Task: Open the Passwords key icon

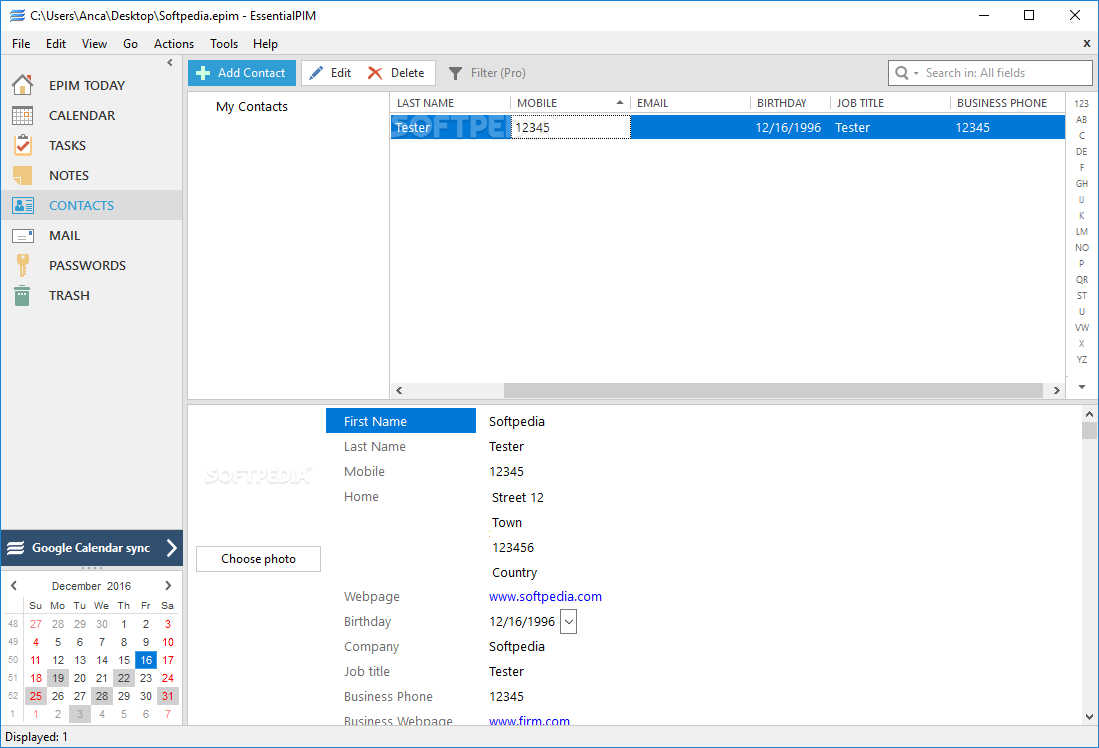Action: tap(22, 266)
